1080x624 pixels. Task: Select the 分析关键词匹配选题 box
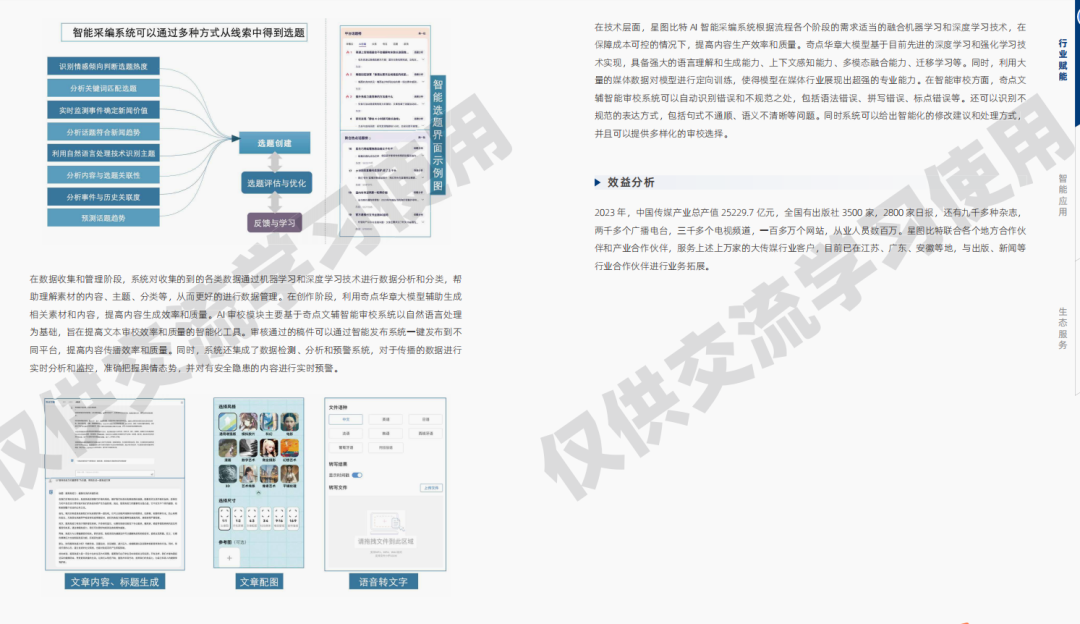click(x=103, y=88)
